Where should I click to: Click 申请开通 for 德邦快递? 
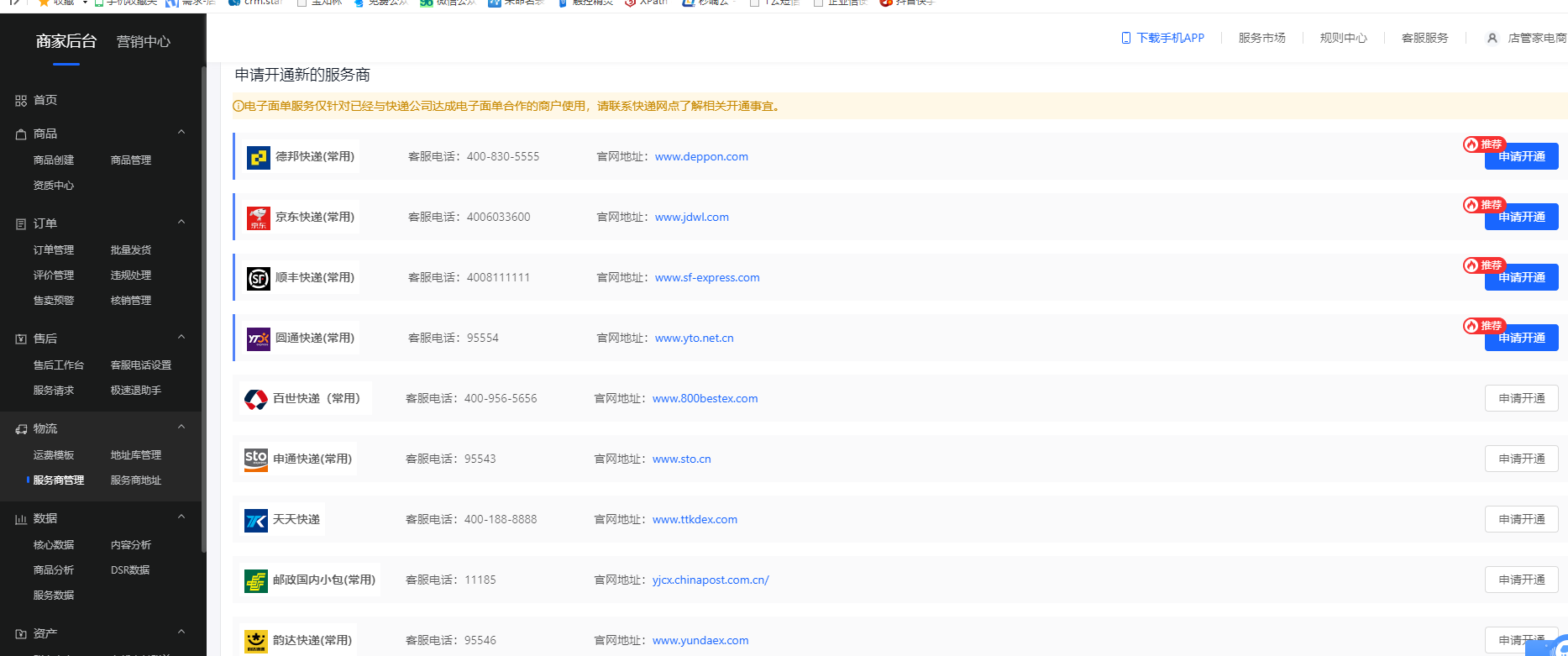pyautogui.click(x=1521, y=157)
